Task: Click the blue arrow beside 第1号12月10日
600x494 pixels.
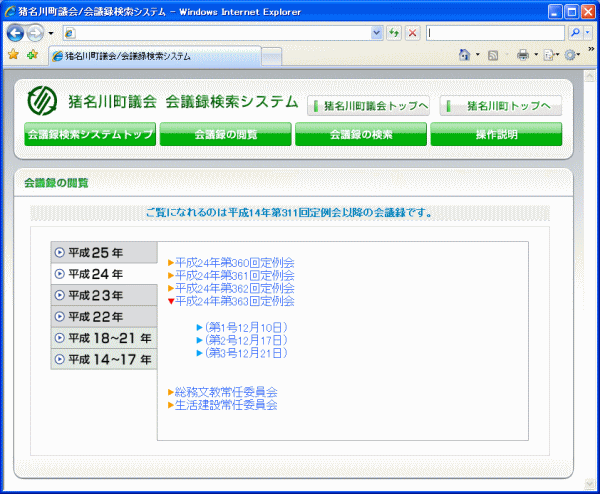Action: [x=199, y=328]
